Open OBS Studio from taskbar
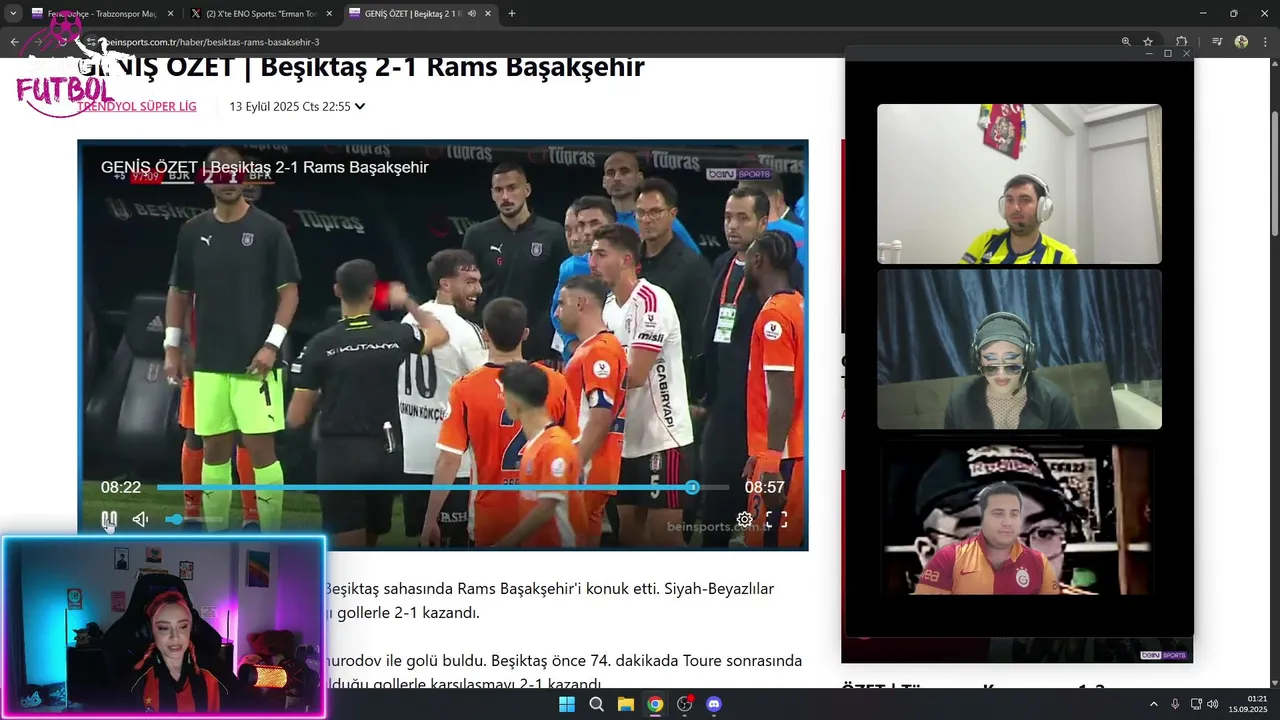Image resolution: width=1280 pixels, height=720 pixels. pos(684,704)
